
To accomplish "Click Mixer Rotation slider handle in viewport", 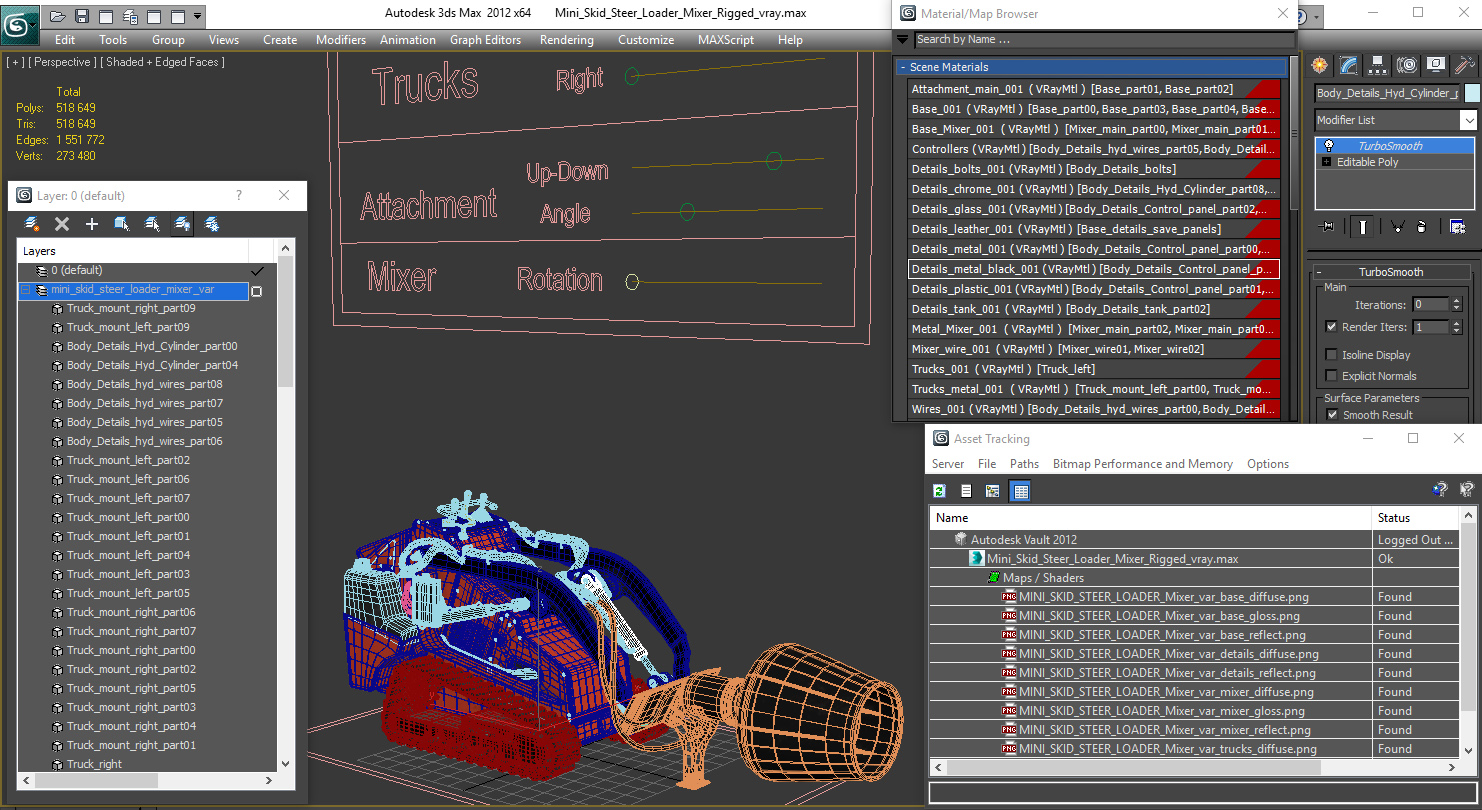I will point(632,282).
